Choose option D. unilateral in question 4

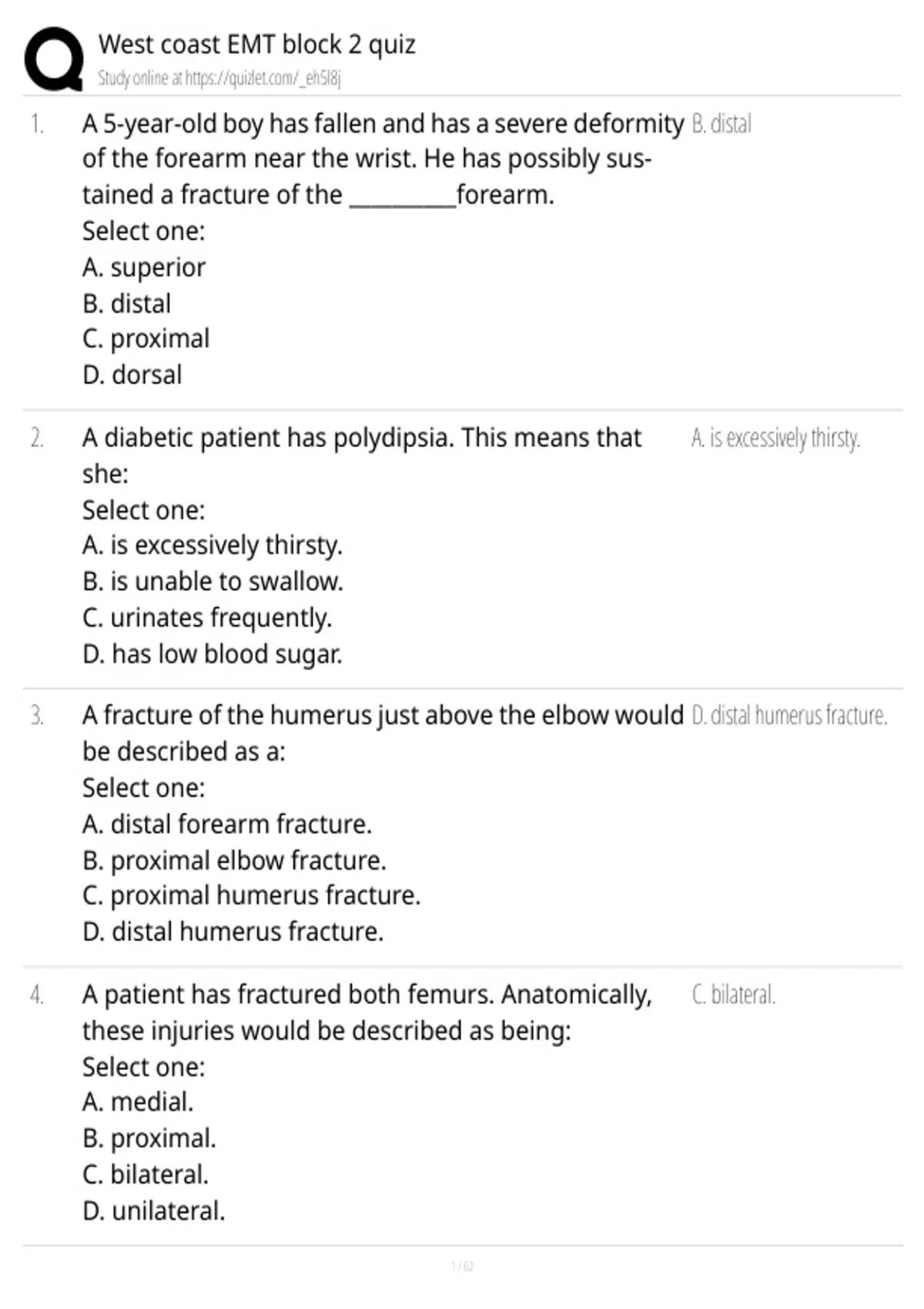click(154, 1210)
